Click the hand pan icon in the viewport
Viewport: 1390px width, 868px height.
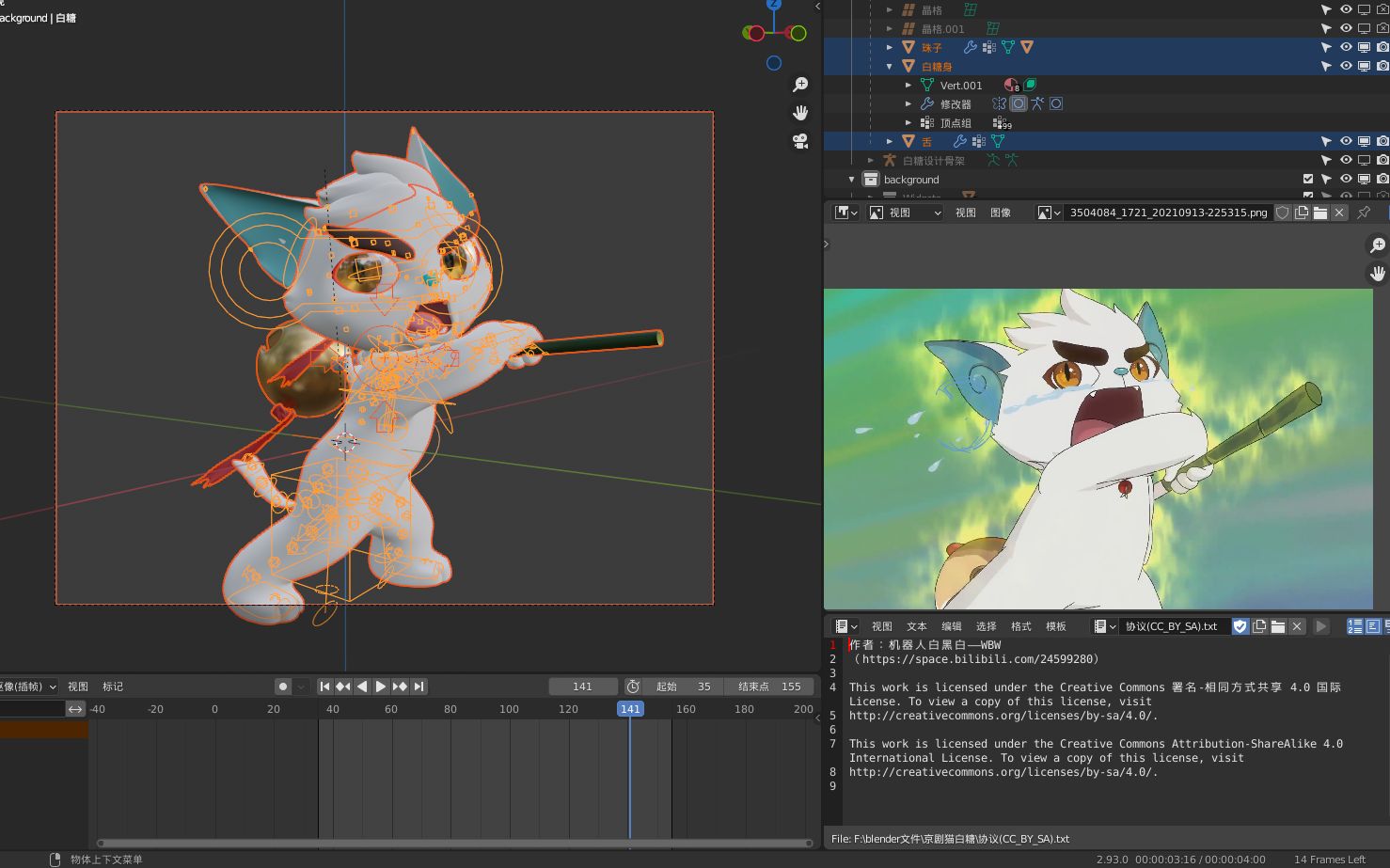[800, 112]
